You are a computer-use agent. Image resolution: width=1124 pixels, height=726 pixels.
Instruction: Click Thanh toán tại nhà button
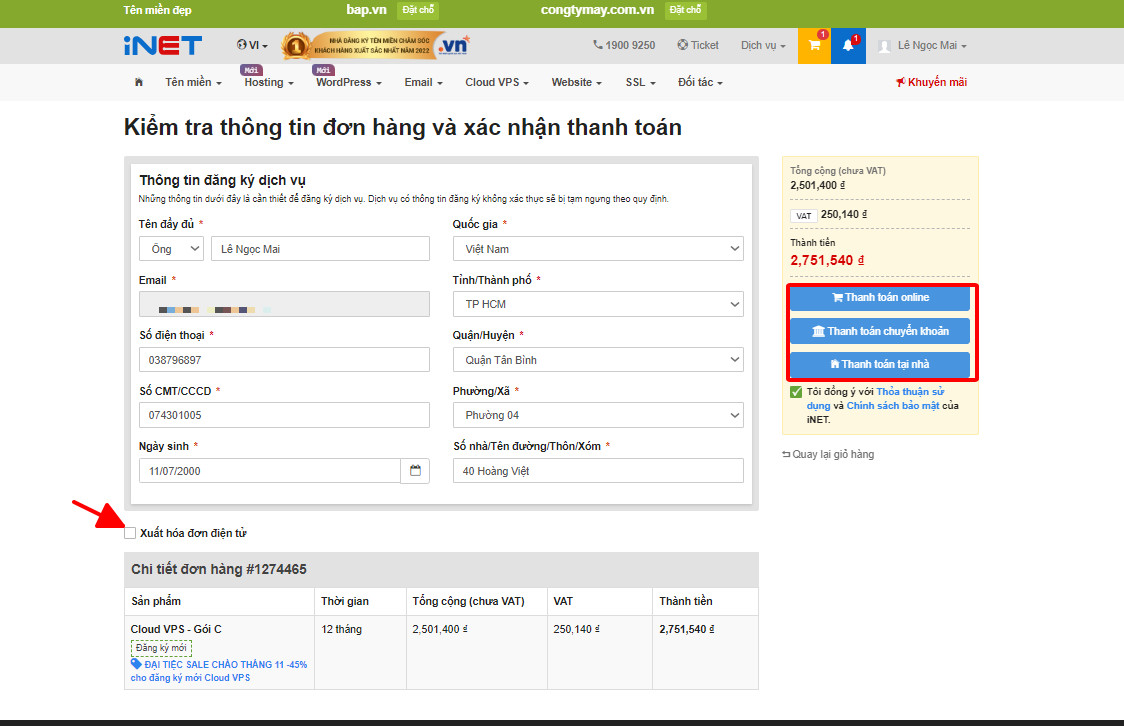point(880,364)
